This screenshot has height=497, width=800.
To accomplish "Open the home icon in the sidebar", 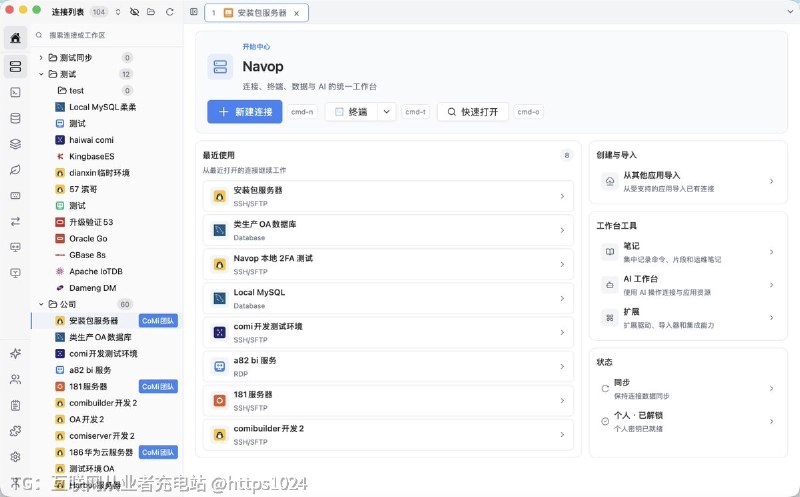I will (15, 38).
